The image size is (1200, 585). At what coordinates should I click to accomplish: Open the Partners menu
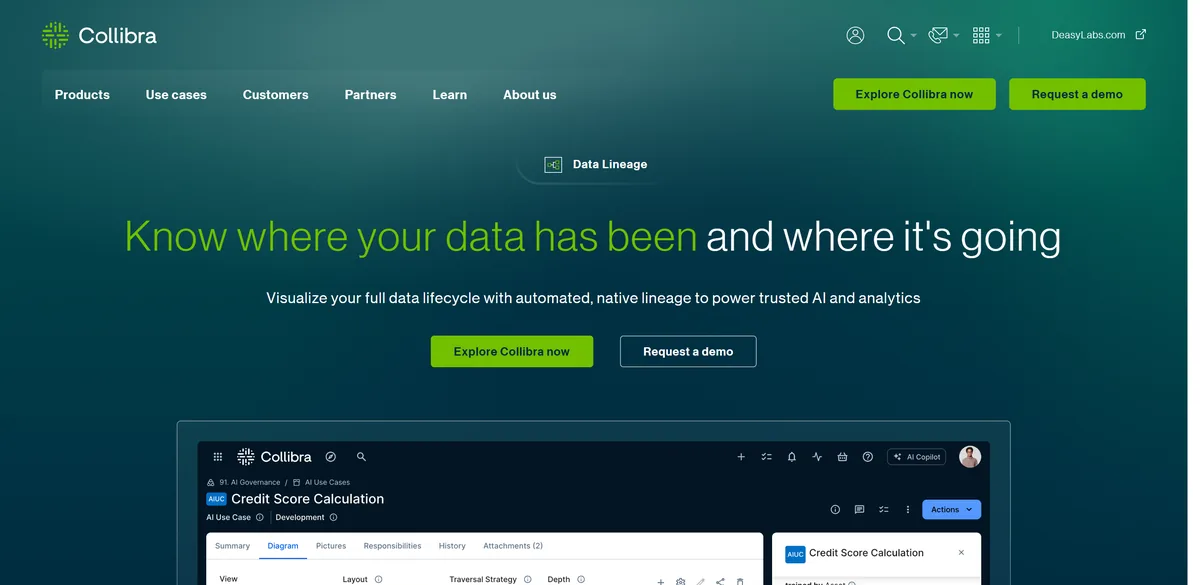point(370,94)
